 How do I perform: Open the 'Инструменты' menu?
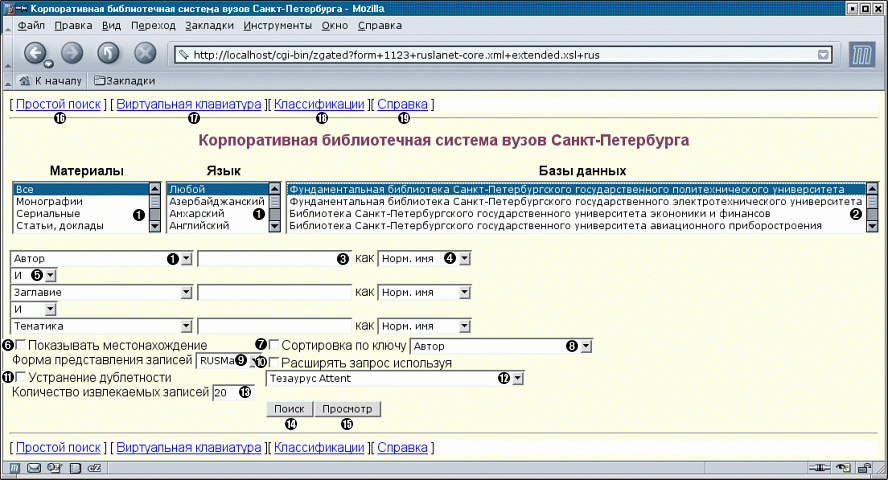[278, 25]
